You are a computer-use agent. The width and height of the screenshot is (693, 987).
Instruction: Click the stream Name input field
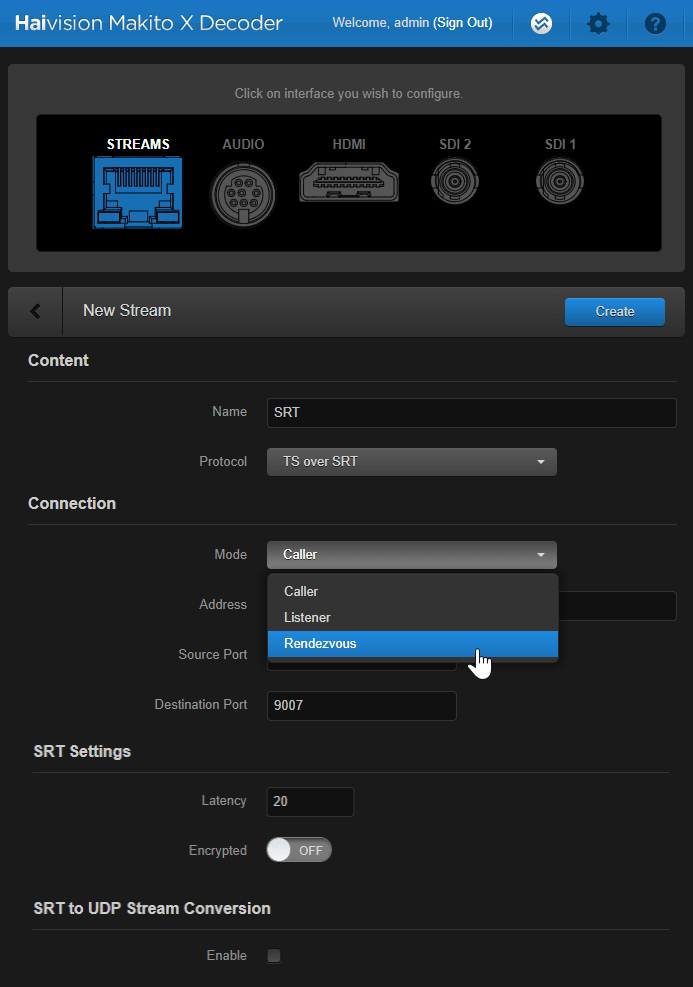[x=471, y=412]
